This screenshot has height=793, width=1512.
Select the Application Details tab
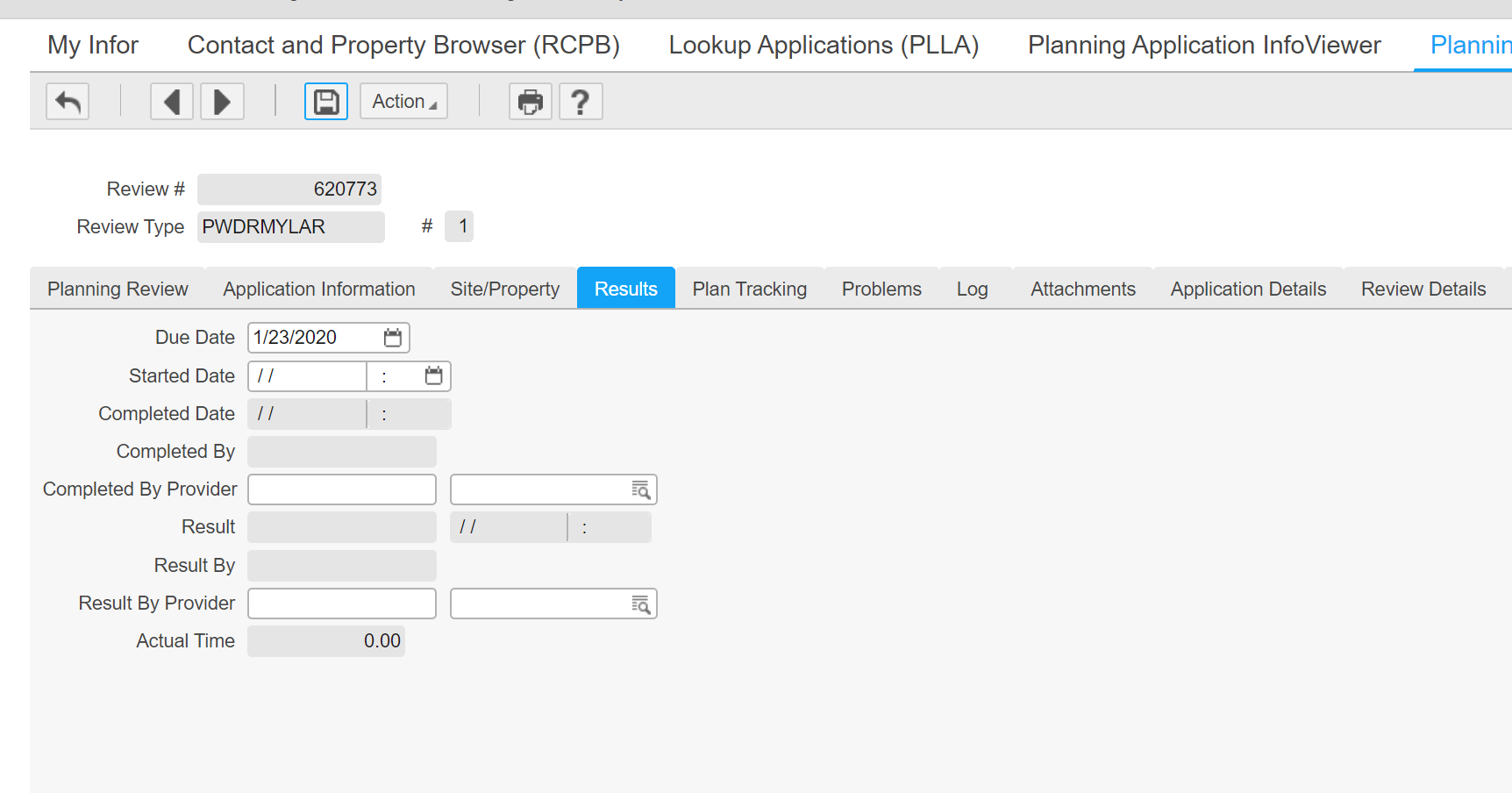coord(1248,289)
